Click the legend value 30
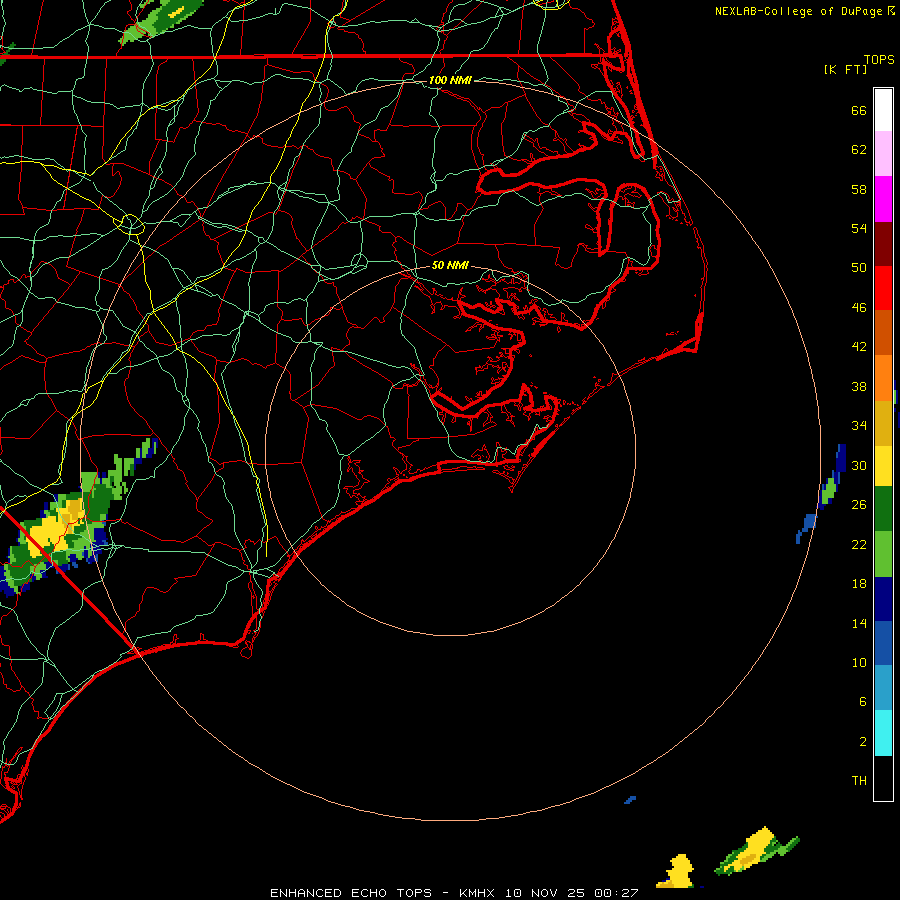Viewport: 900px width, 900px height. [x=859, y=465]
